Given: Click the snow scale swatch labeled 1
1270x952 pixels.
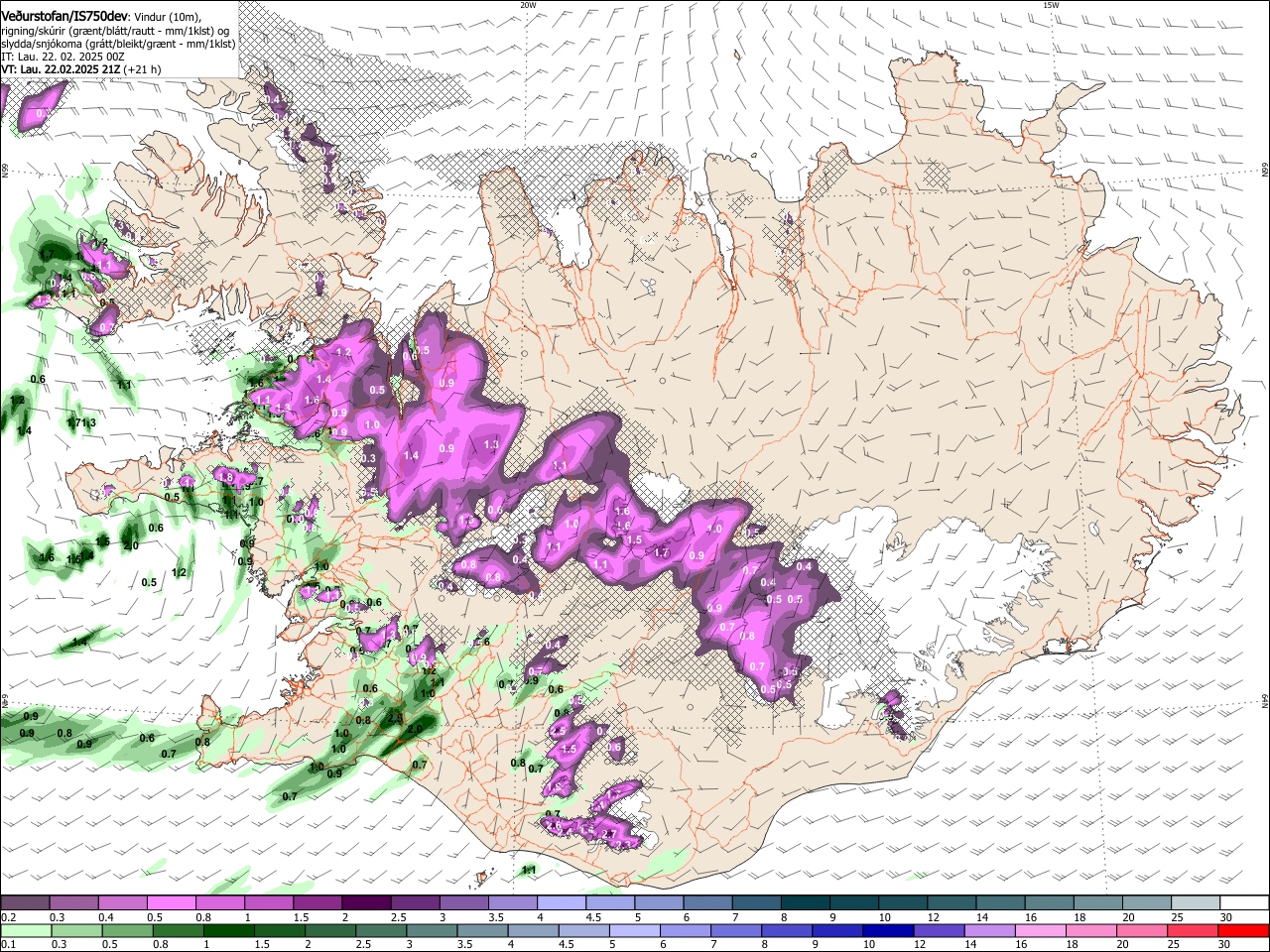Looking at the screenshot, I should (x=268, y=902).
